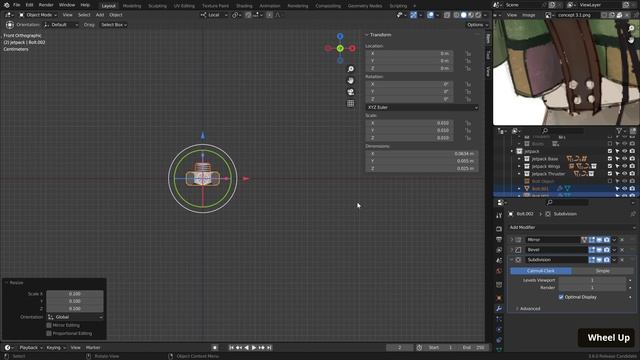The height and width of the screenshot is (360, 640).
Task: Toggle show gizmo icon
Action: [413, 15]
